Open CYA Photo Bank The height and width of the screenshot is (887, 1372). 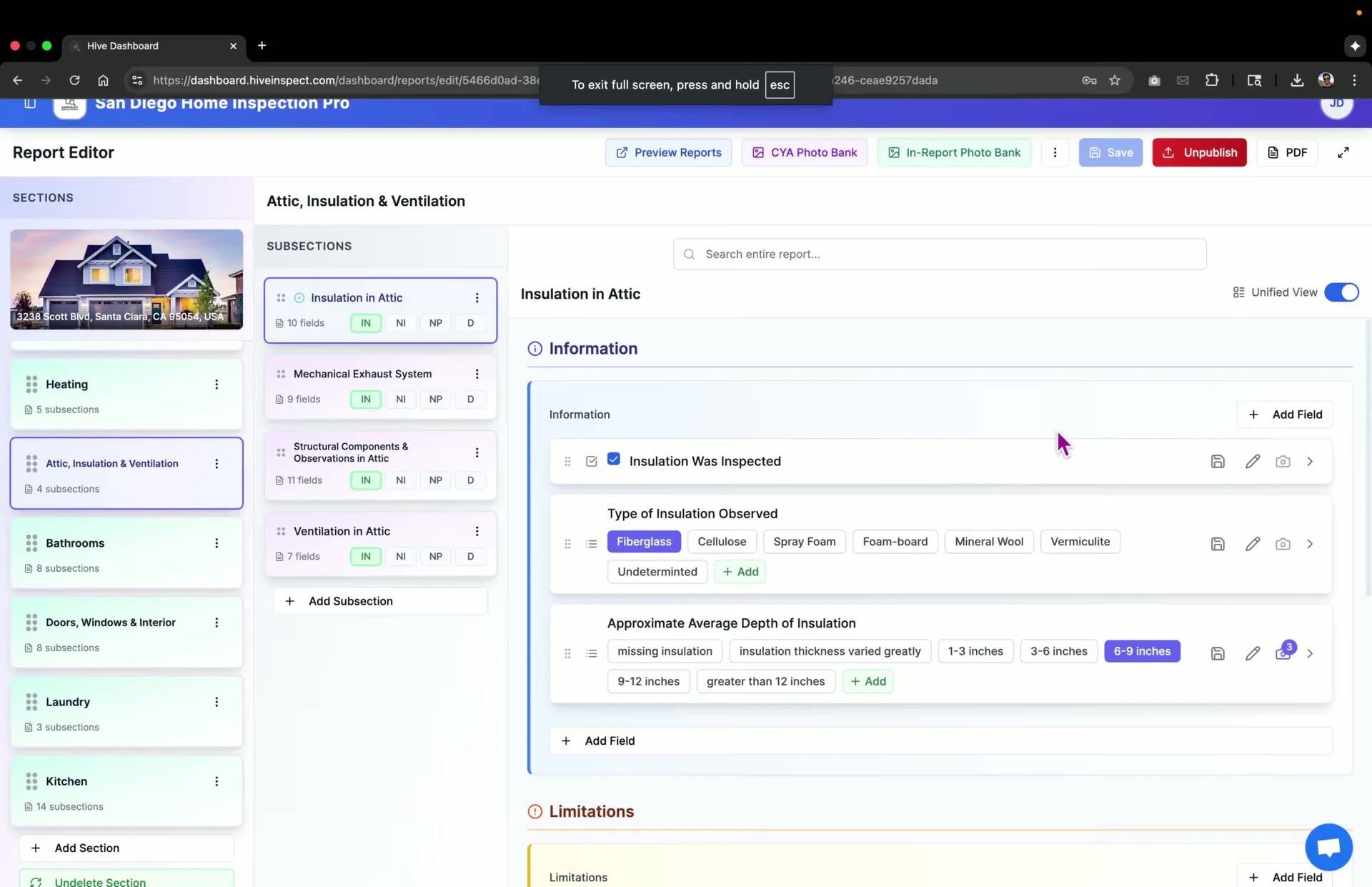[x=804, y=152]
